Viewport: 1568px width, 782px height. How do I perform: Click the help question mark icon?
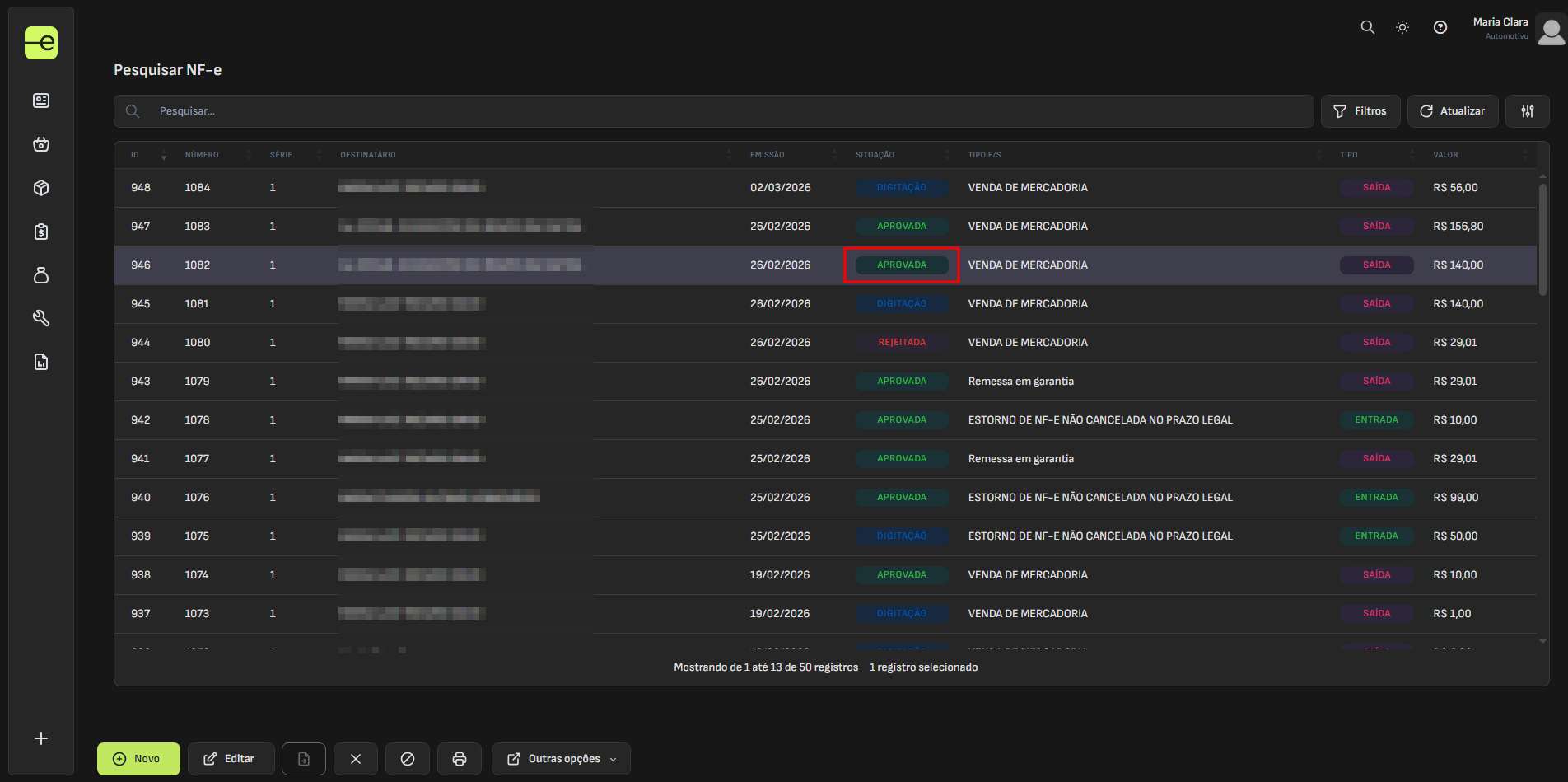[x=1440, y=27]
